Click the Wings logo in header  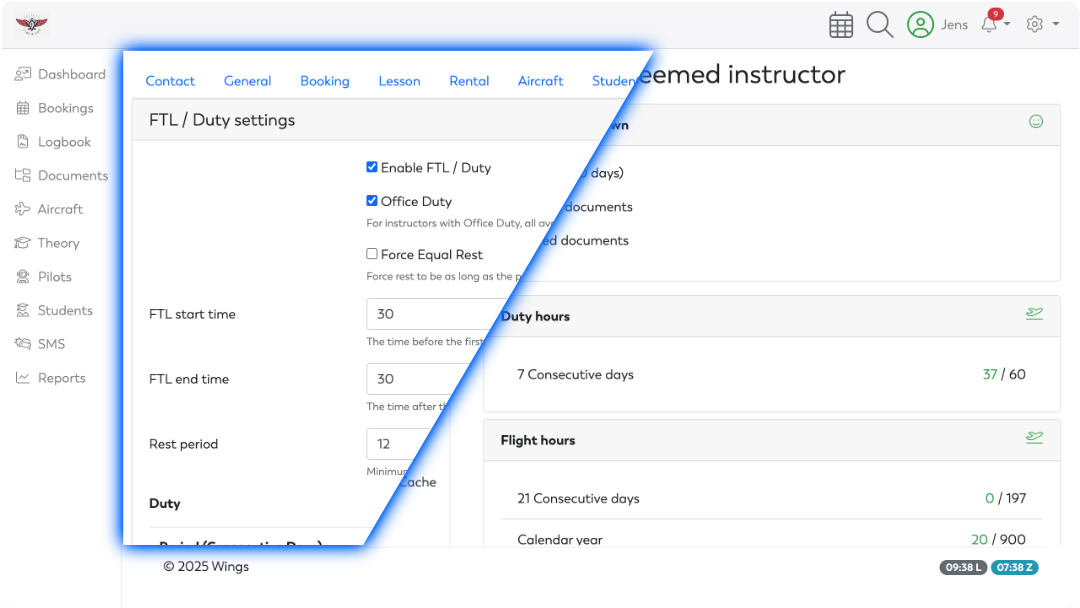pos(32,25)
